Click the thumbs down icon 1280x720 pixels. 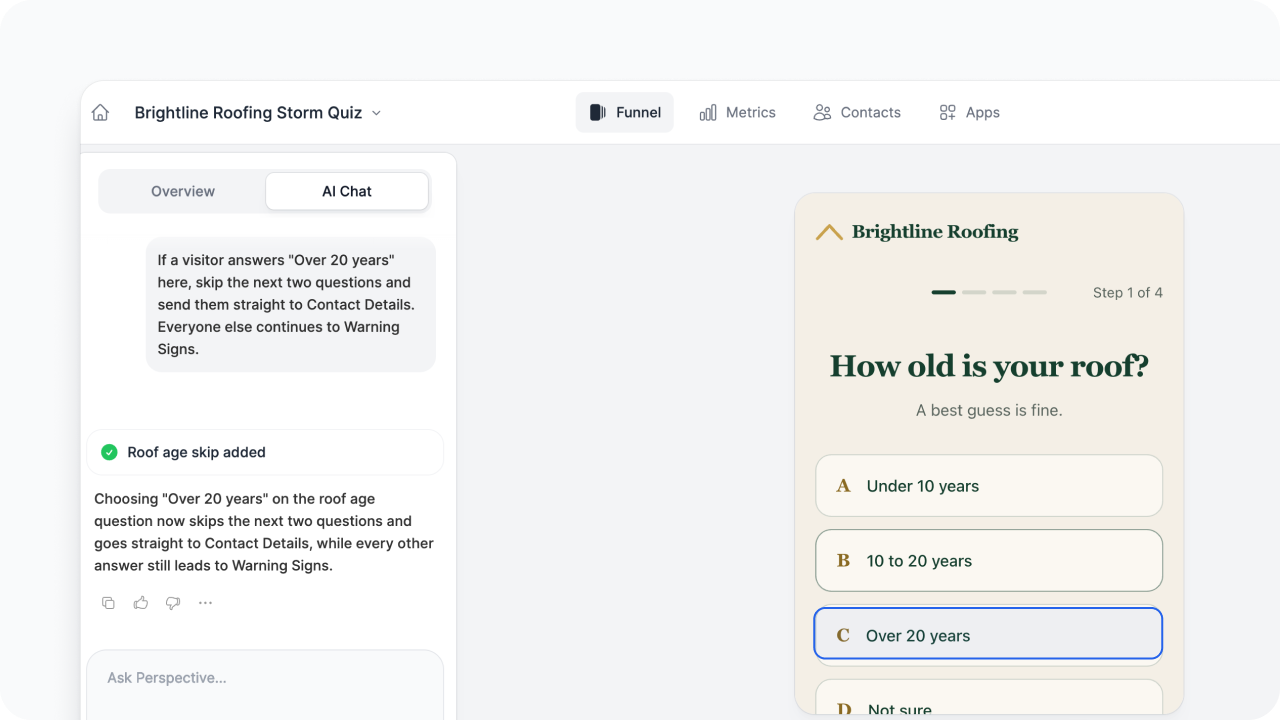coord(173,603)
